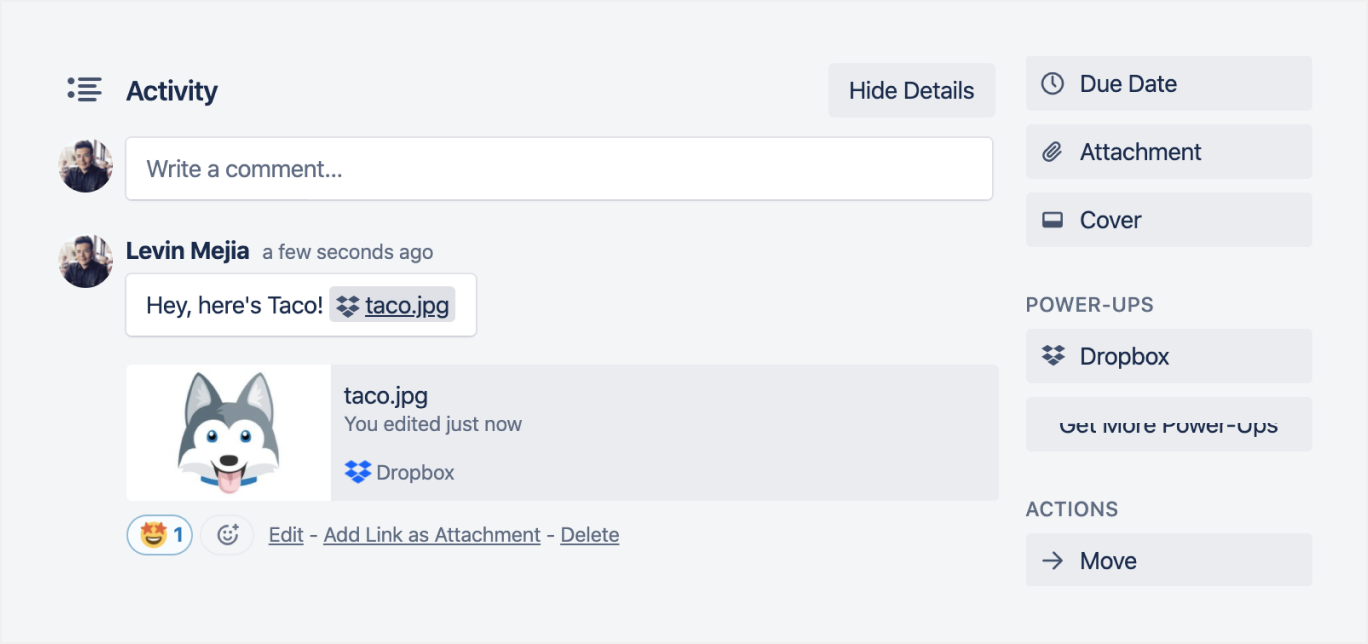This screenshot has height=644, width=1368.
Task: Click the Dropbox logo in attachment preview
Action: 358,472
